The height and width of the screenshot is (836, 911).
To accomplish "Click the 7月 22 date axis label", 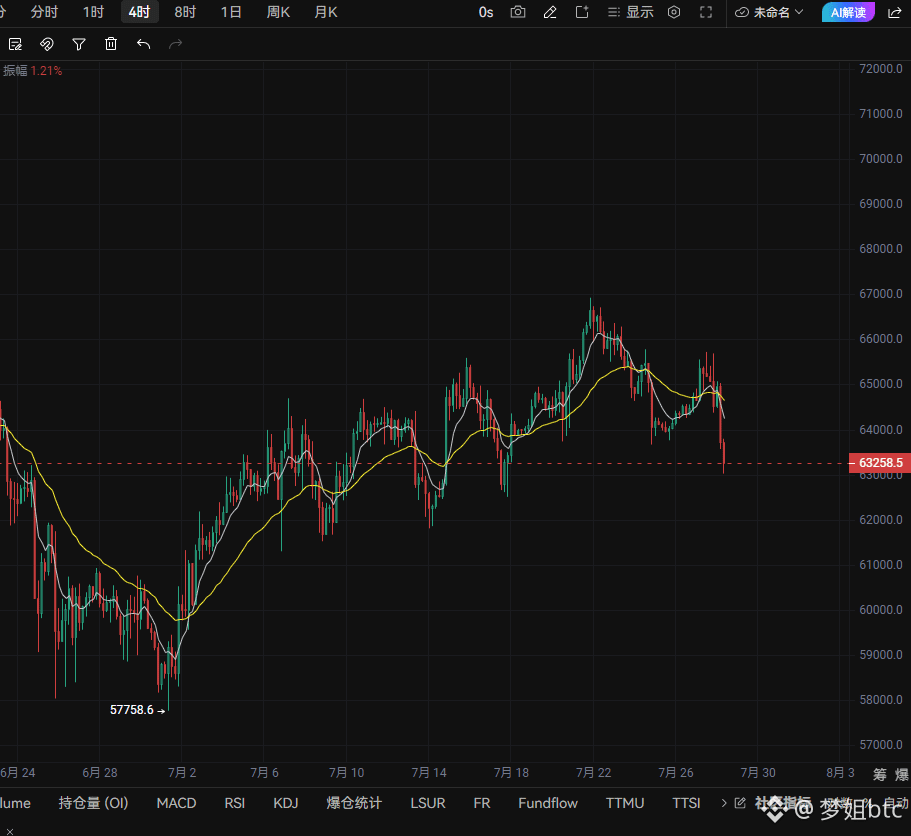I will [593, 773].
